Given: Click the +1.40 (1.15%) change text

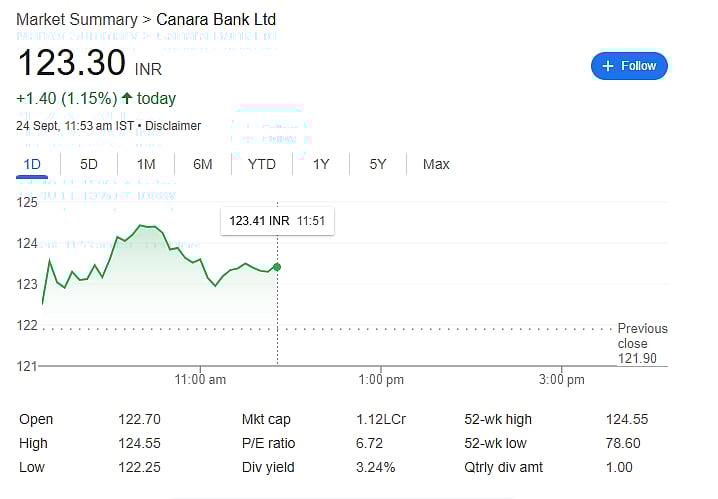Looking at the screenshot, I should coord(67,98).
